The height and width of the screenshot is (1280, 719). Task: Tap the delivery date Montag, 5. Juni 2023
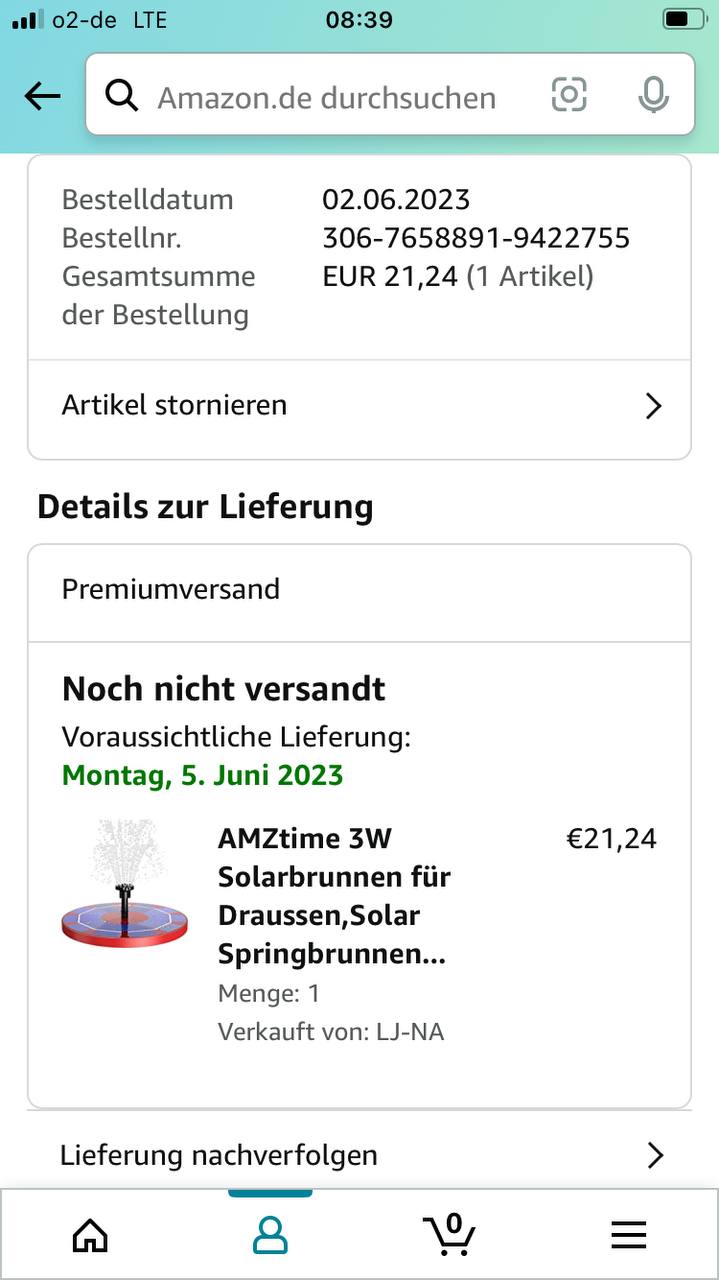[203, 775]
